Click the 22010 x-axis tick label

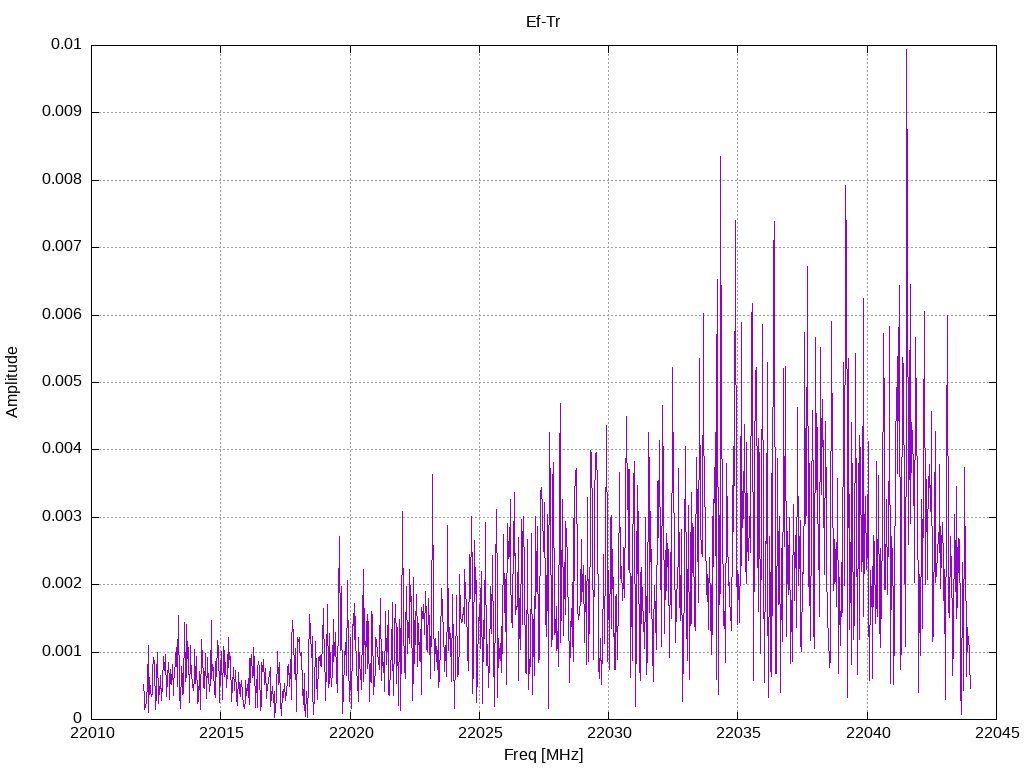tap(92, 733)
